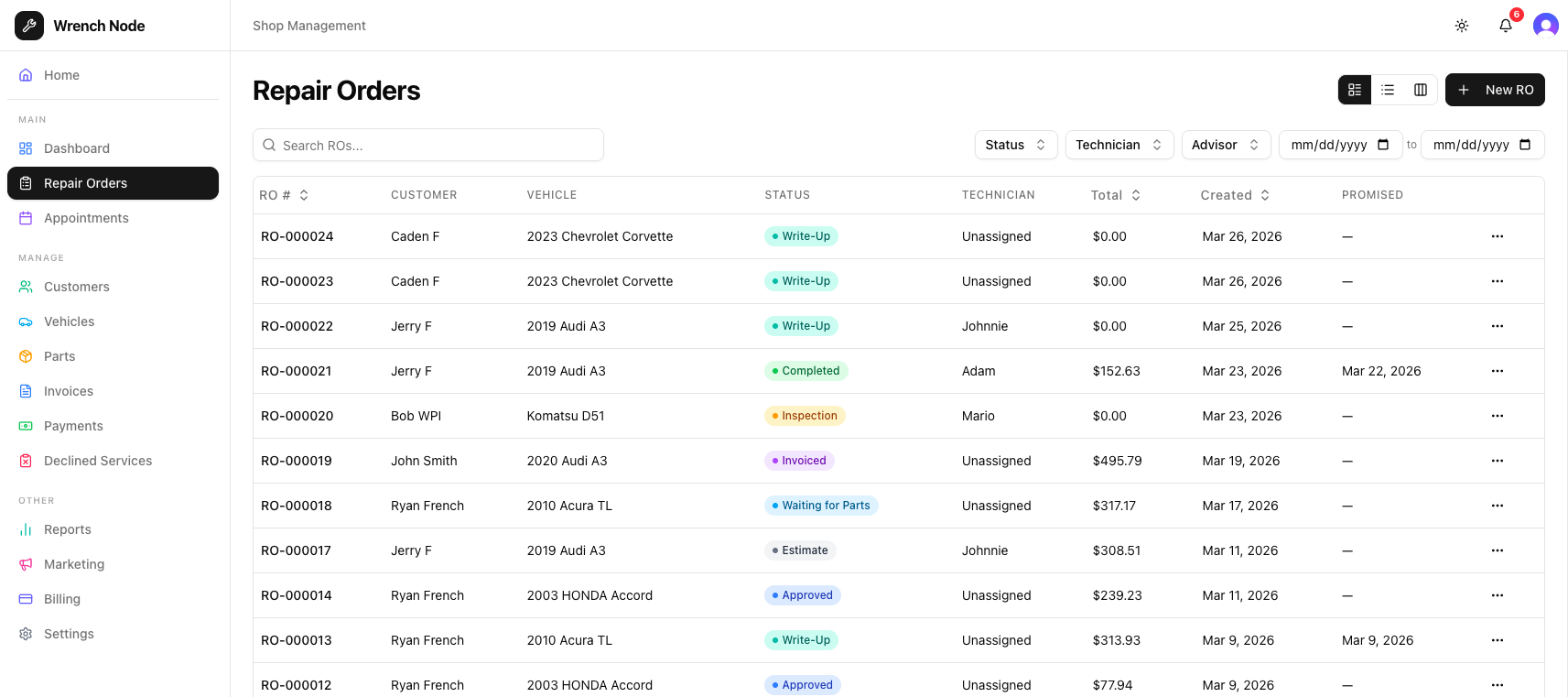Switch to the column board view
The image size is (1568, 697).
1421,90
